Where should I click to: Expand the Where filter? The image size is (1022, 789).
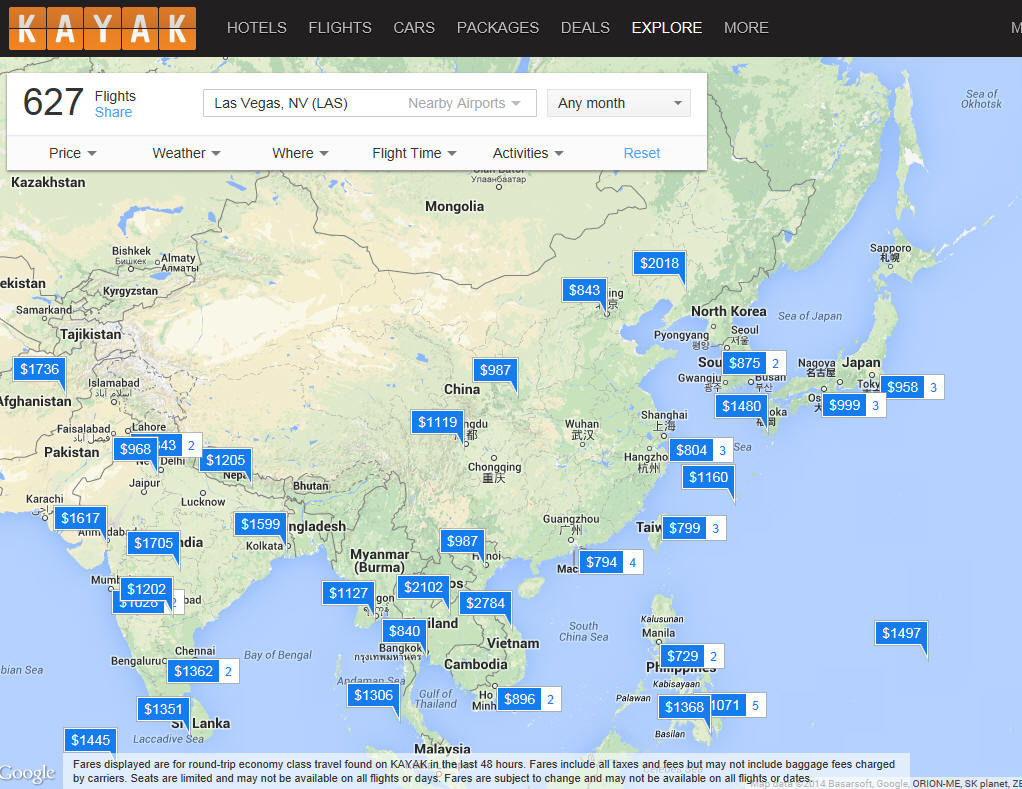(x=300, y=153)
